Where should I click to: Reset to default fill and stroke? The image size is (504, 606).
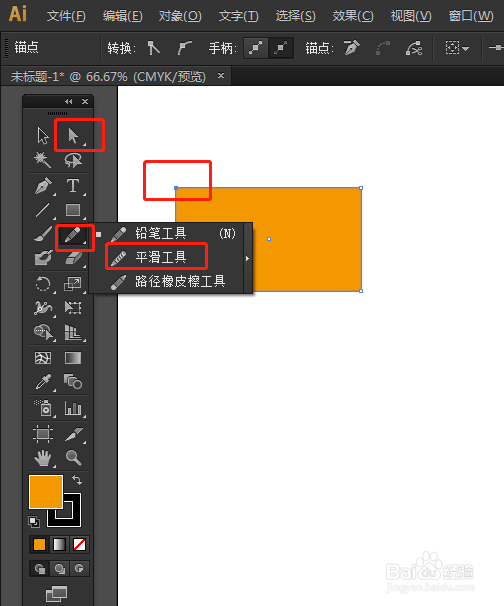pyautogui.click(x=34, y=522)
